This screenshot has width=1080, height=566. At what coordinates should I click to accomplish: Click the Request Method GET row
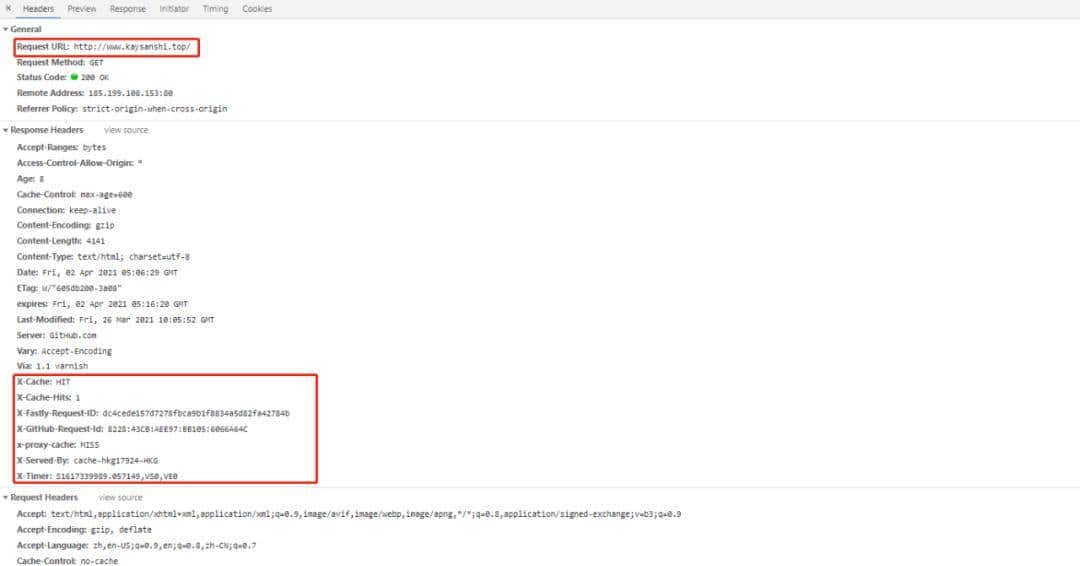[60, 63]
